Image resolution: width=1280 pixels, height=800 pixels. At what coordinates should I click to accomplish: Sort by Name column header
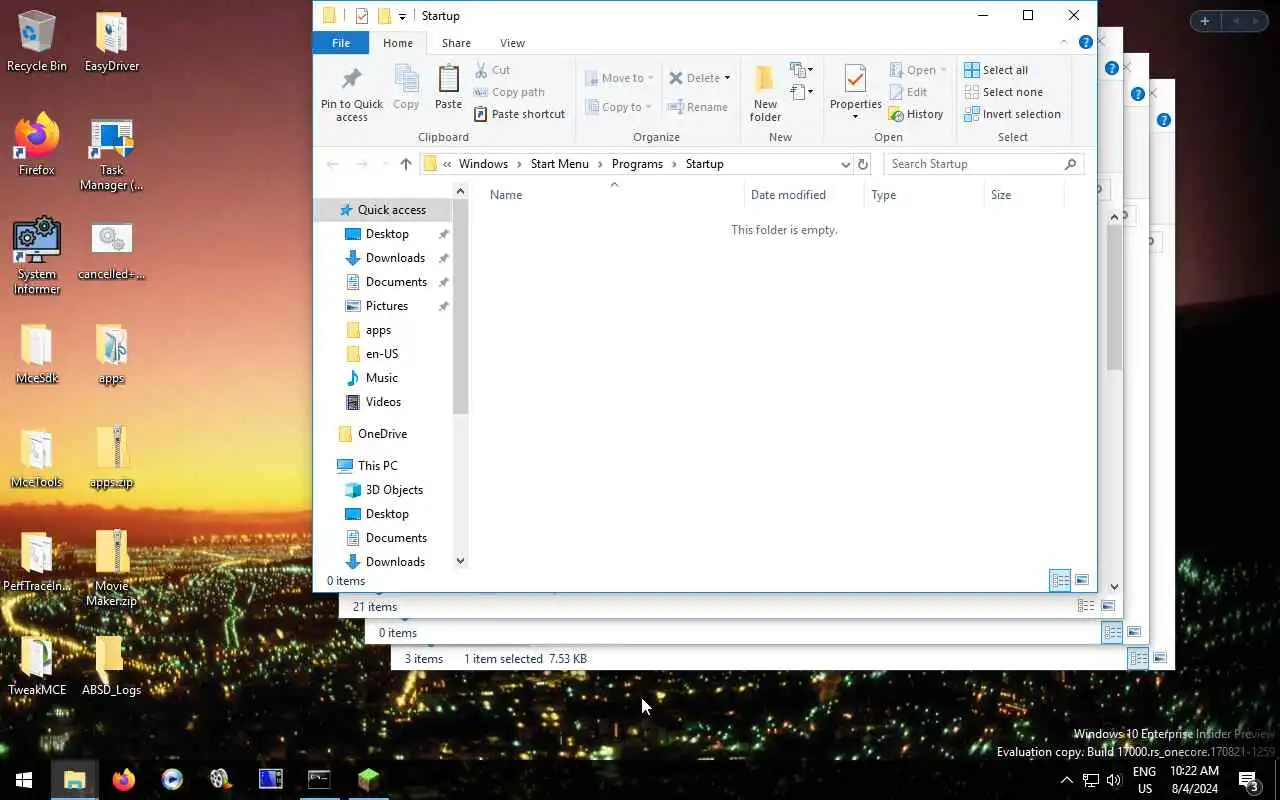coord(614,195)
